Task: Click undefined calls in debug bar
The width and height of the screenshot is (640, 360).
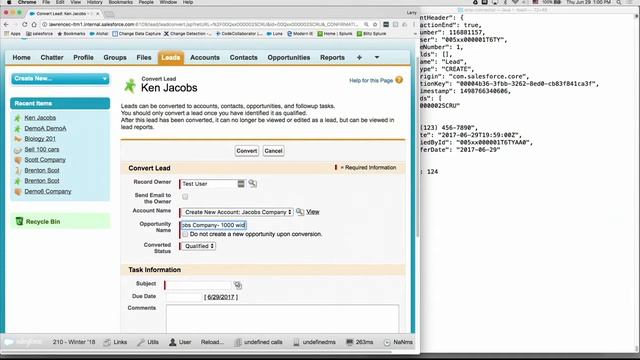Action: pyautogui.click(x=258, y=342)
